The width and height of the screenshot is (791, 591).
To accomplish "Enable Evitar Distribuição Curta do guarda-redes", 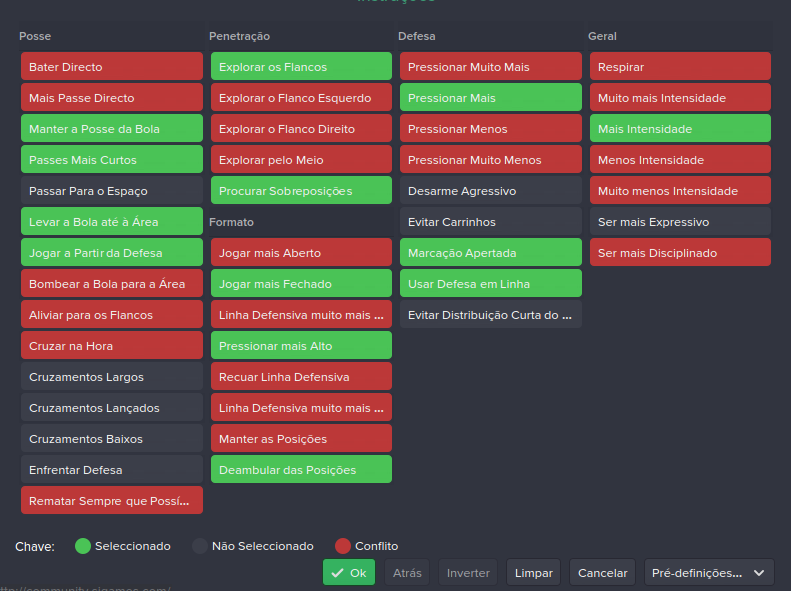I will pyautogui.click(x=491, y=315).
